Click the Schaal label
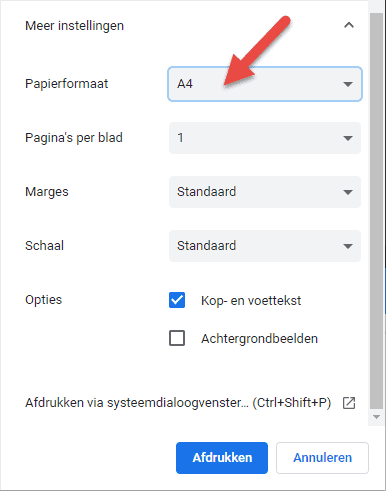 (x=44, y=246)
